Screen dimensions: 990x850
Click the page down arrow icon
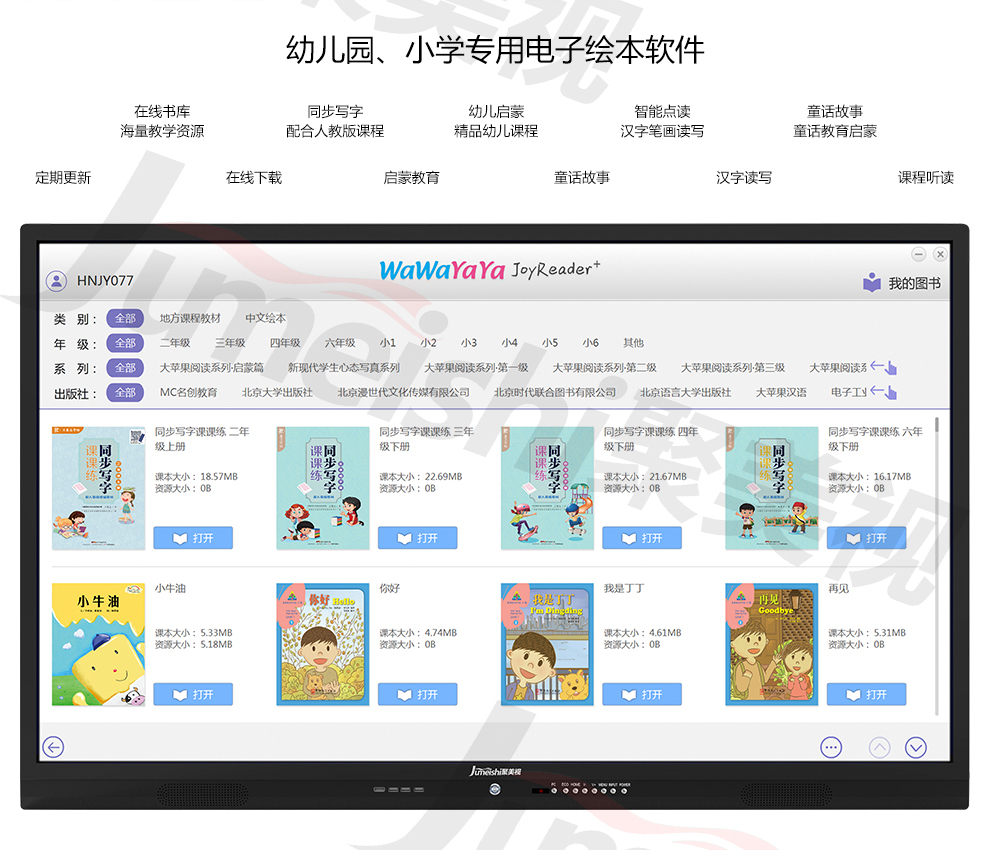pyautogui.click(x=915, y=747)
